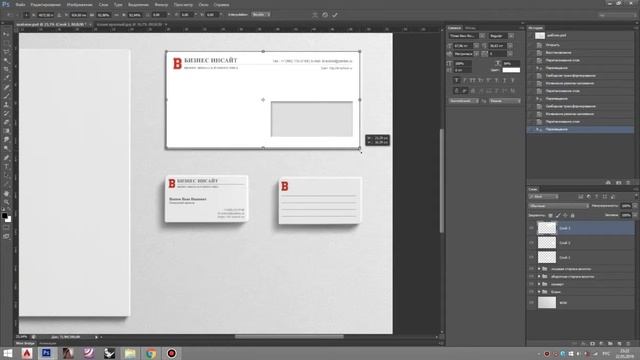Select the Quick Selection tool

click(6, 61)
